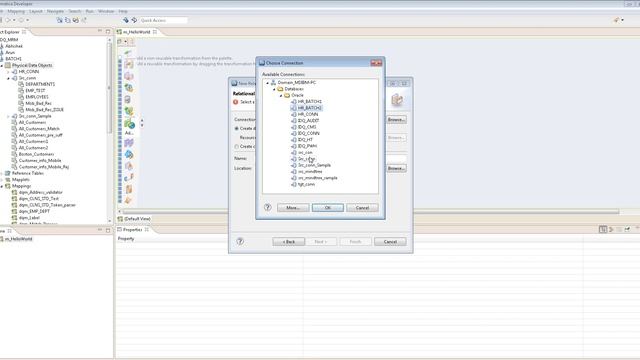
Task: Click the wizard's bottom Cancel button
Action: tap(390, 242)
